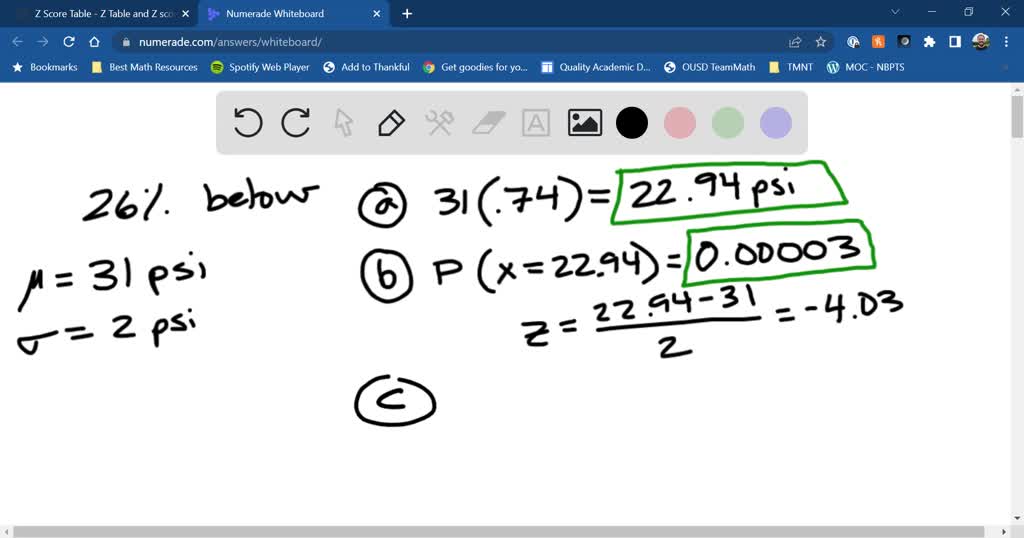The height and width of the screenshot is (538, 1024).
Task: Open Quality Academic D... bookmark
Action: pyautogui.click(x=596, y=67)
